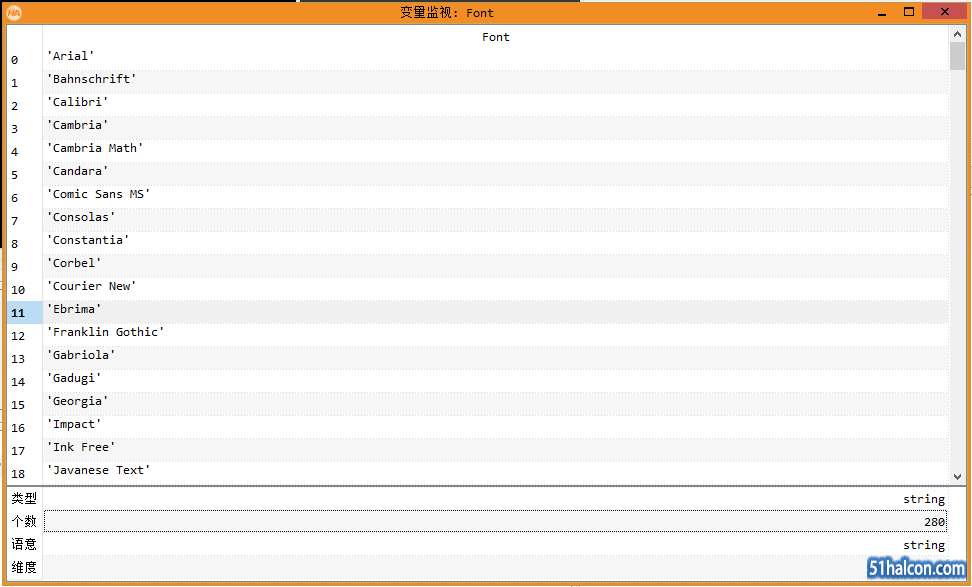Viewport: 972px width, 587px height.
Task: Click the 个数 field showing 280
Action: (x=495, y=521)
